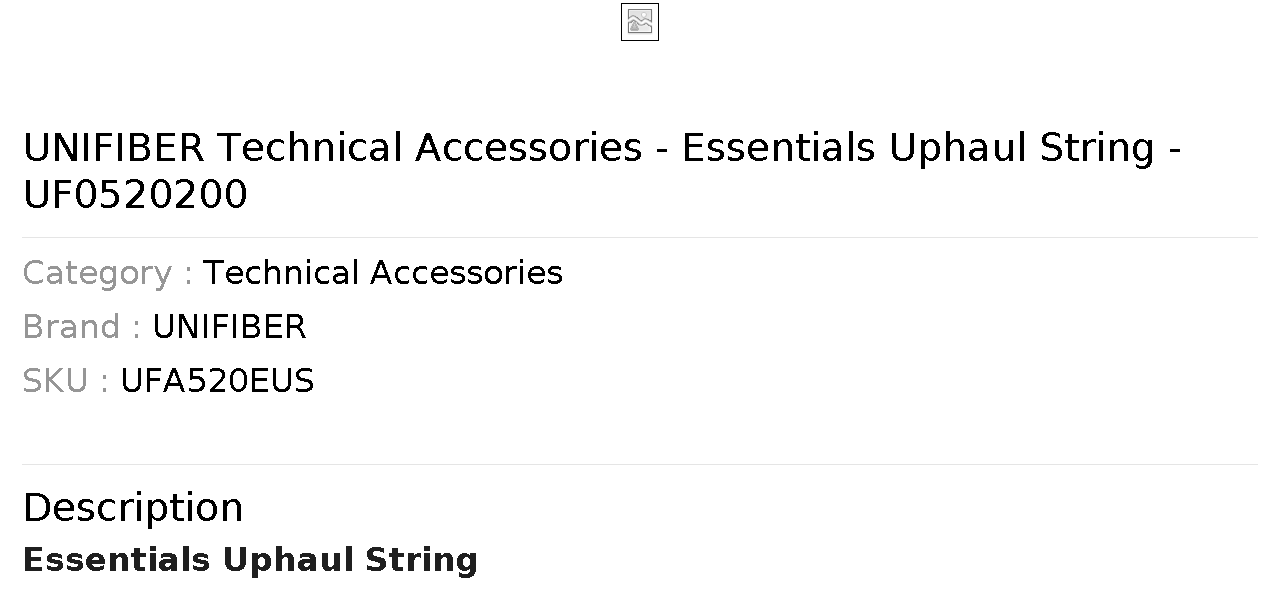Click the word UNIFIBER in the title

(113, 148)
